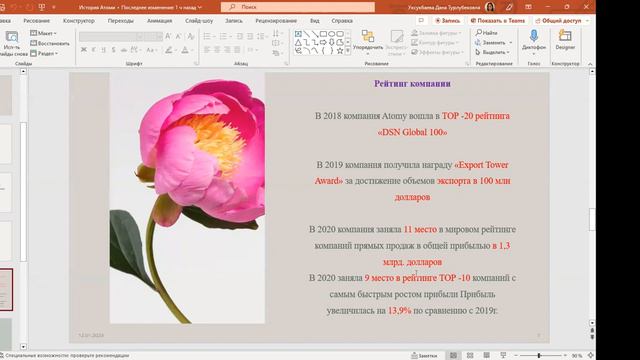
Task: Open the Упорядочить arrange menu
Action: coord(368,42)
